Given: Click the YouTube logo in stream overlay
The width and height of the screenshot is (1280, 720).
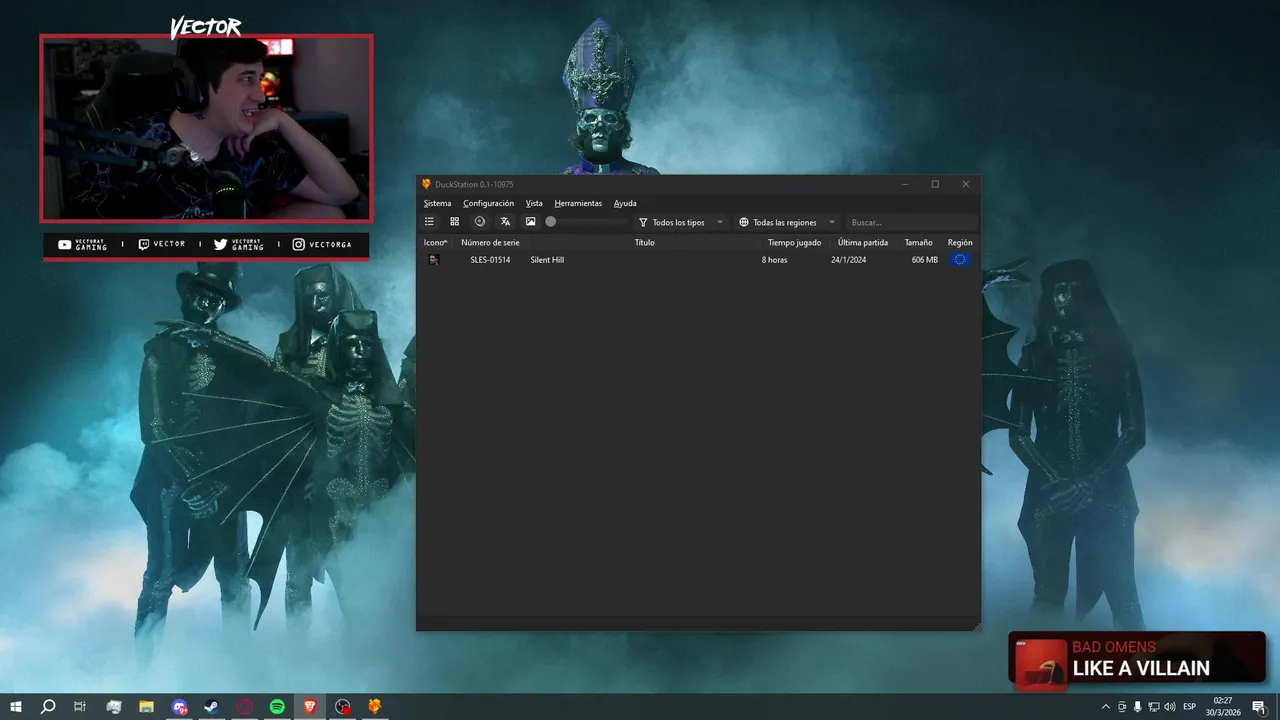Looking at the screenshot, I should (65, 244).
